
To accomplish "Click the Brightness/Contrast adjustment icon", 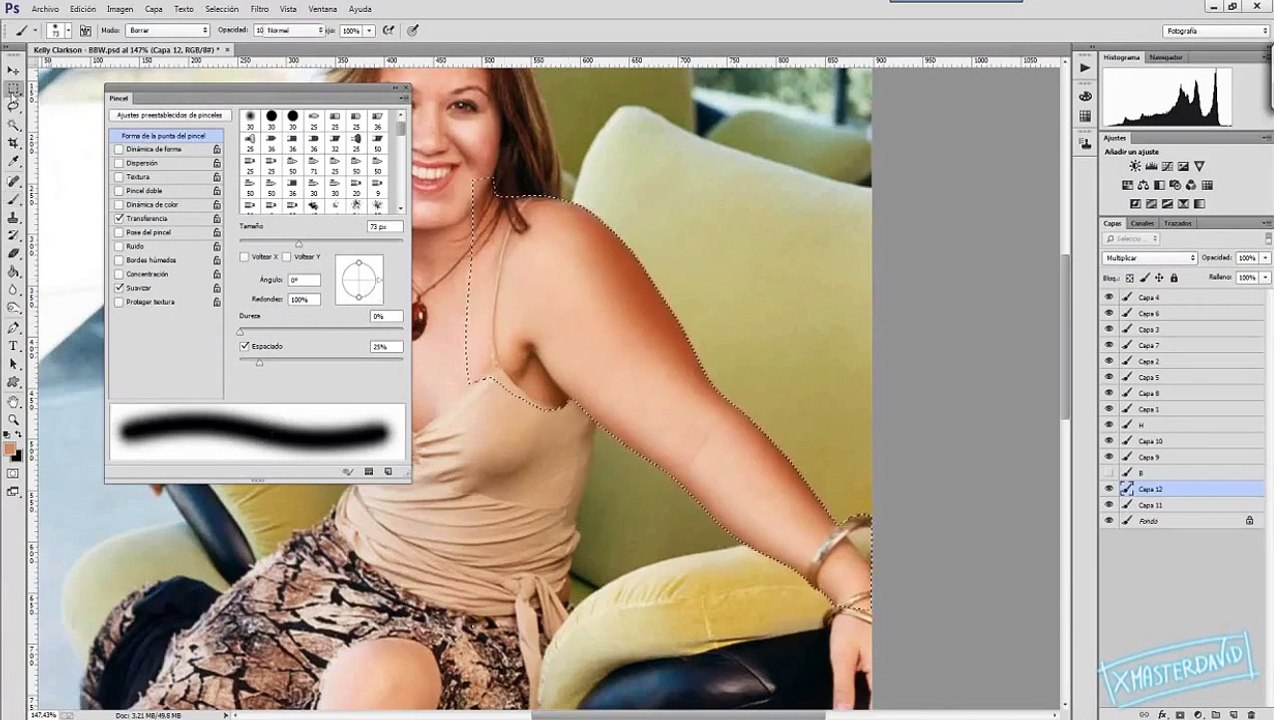I will tap(1135, 166).
